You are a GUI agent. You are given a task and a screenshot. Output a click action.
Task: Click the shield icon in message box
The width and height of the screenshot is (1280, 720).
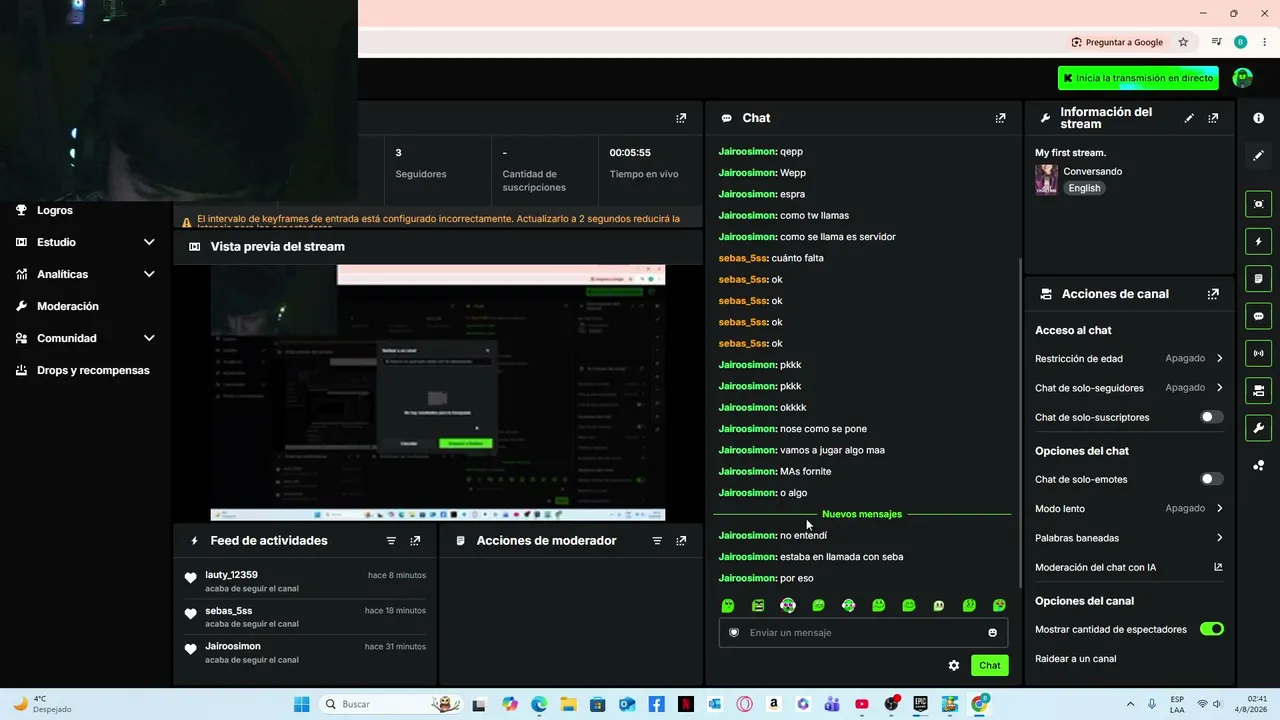[x=734, y=632]
